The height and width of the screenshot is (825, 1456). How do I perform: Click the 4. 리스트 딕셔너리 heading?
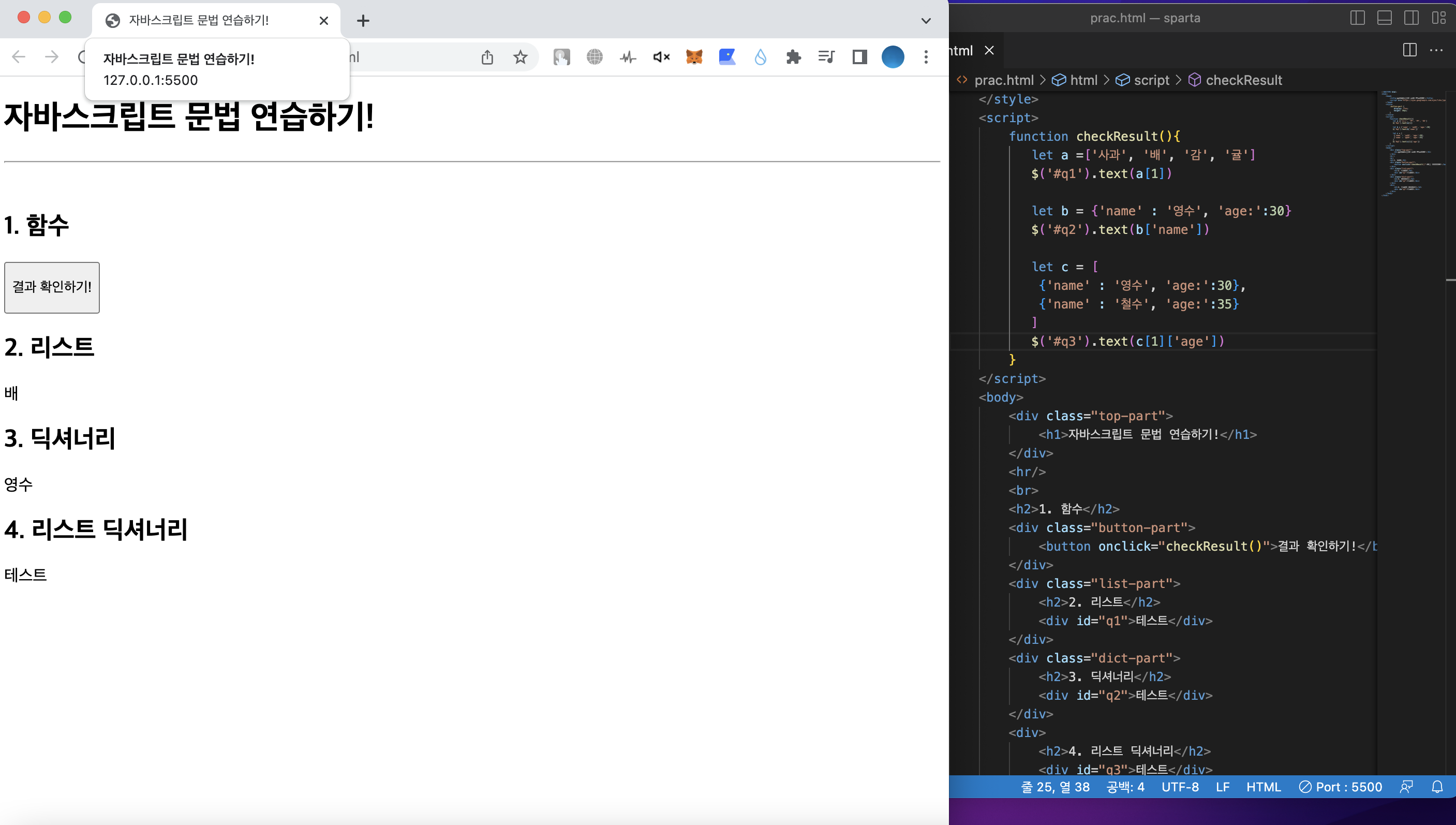tap(96, 529)
